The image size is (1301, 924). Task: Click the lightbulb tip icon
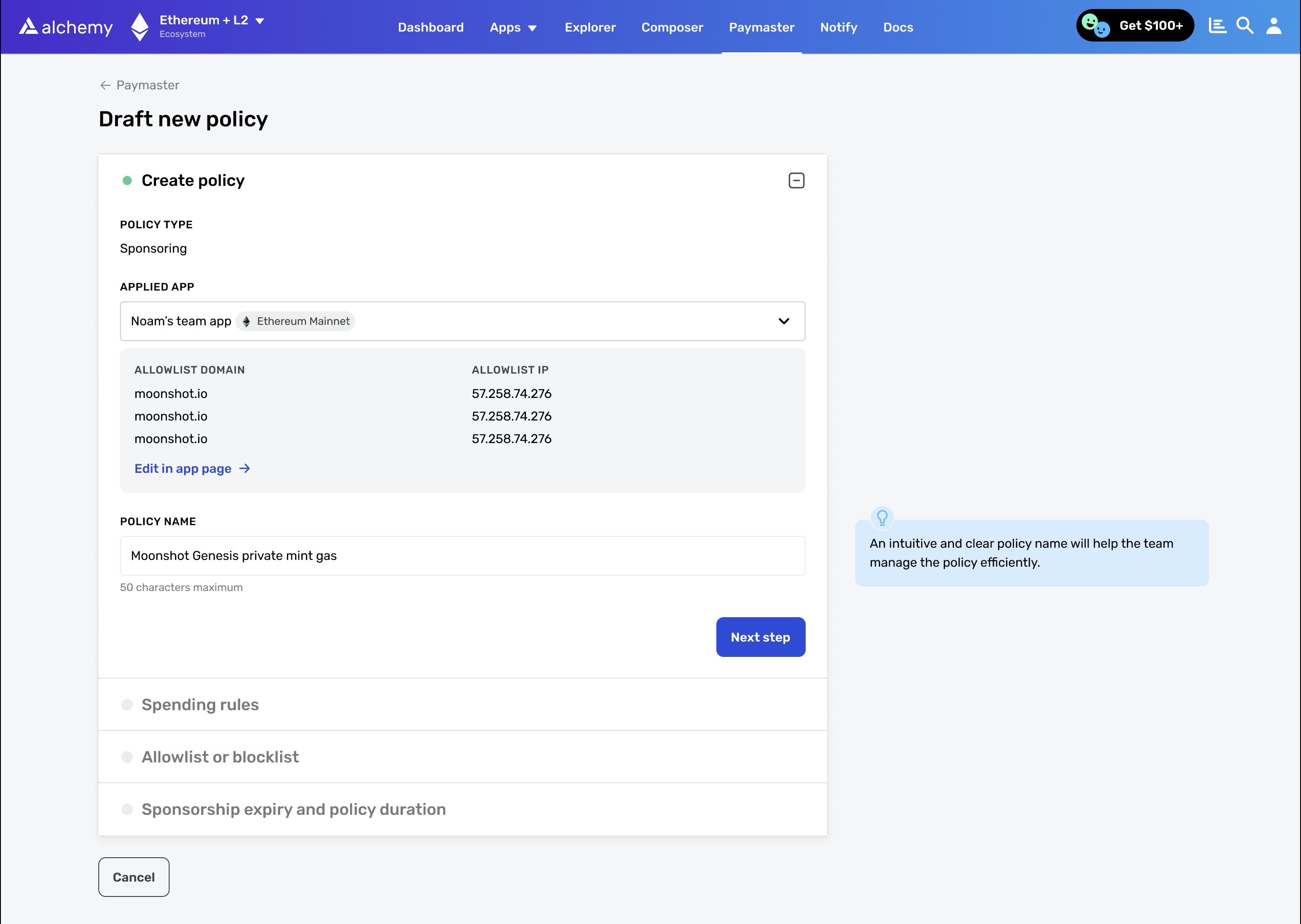click(x=882, y=517)
